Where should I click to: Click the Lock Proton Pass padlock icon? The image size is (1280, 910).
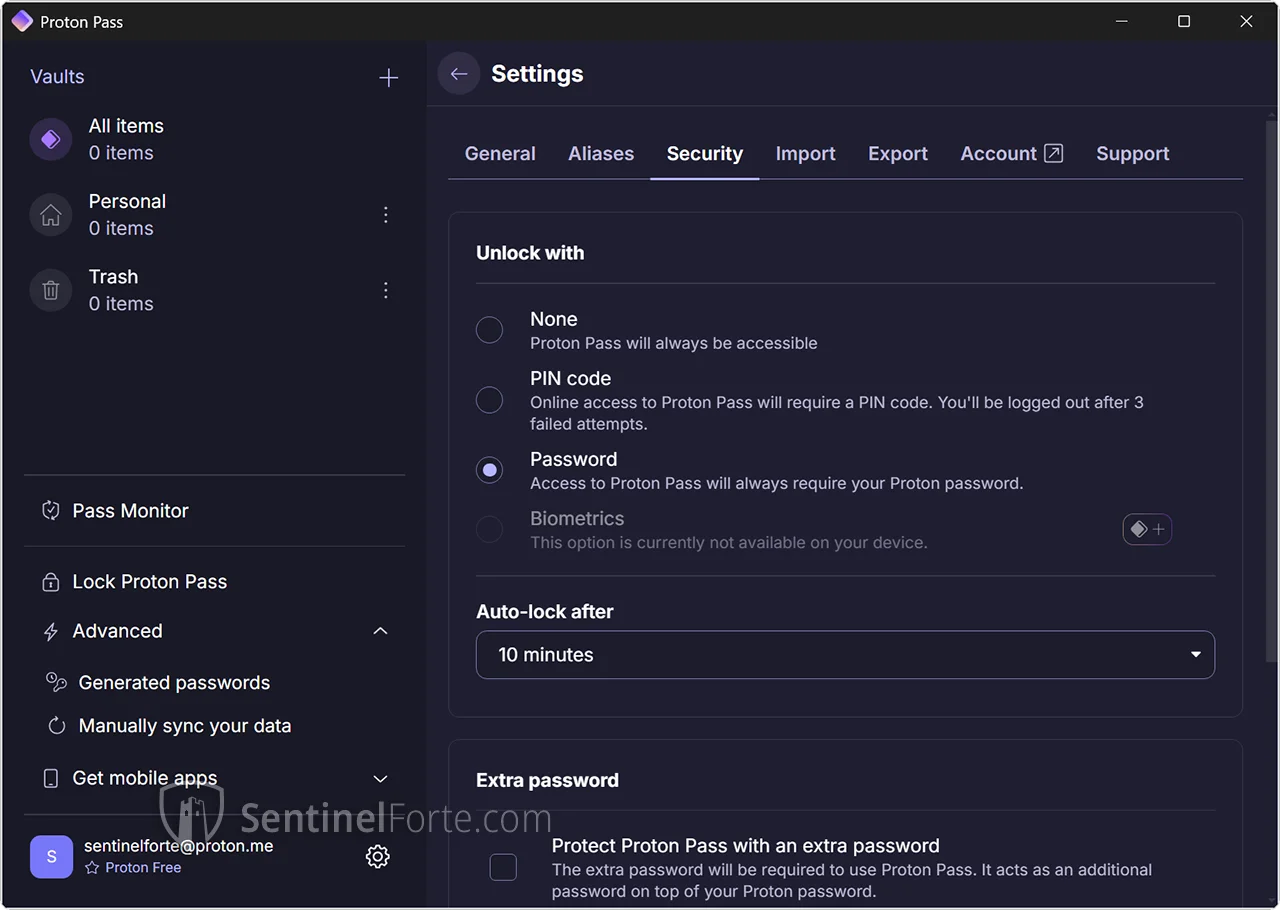point(51,582)
